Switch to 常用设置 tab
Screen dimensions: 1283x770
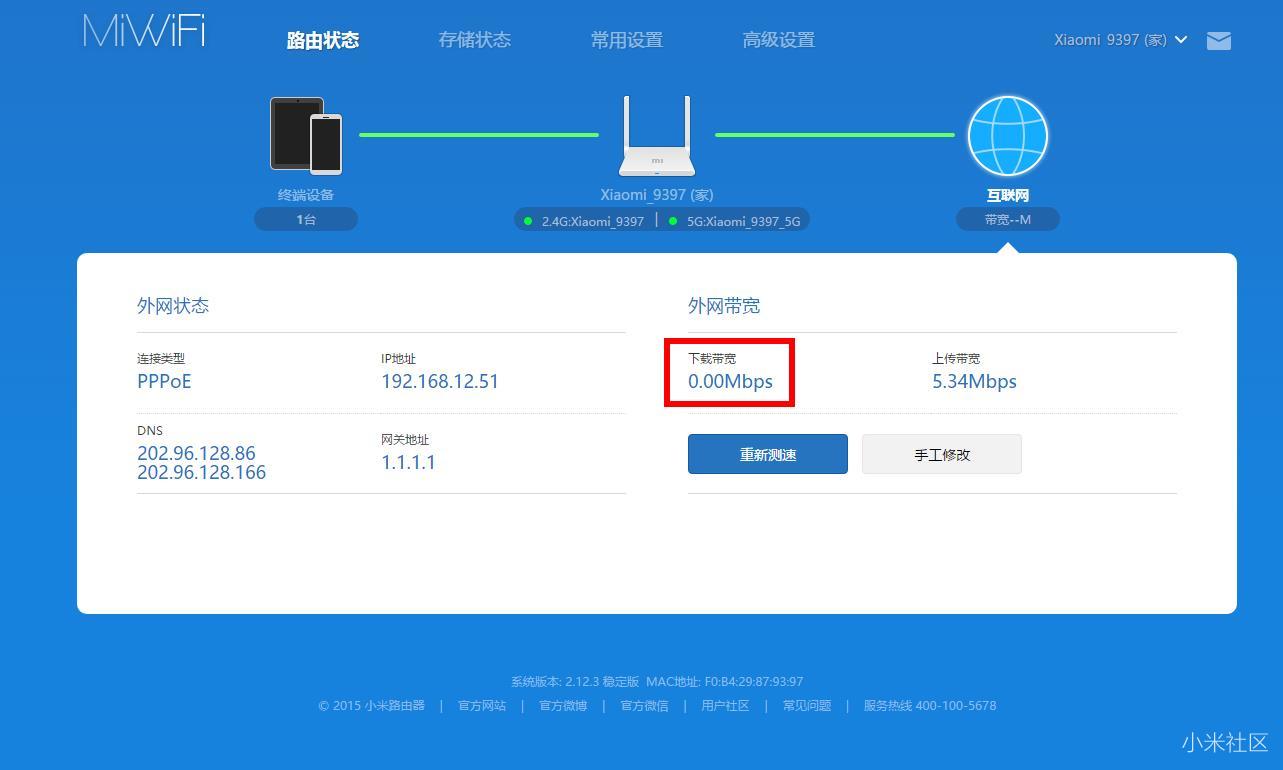pos(626,40)
